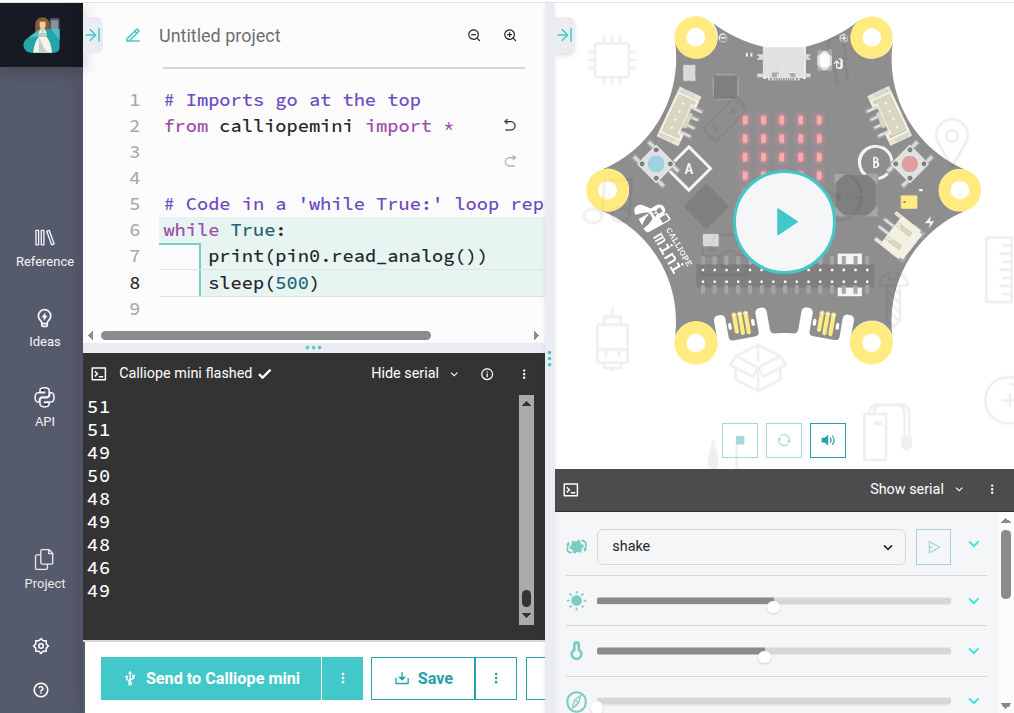
Task: Edit project name with the pencil icon
Action: coord(133,36)
